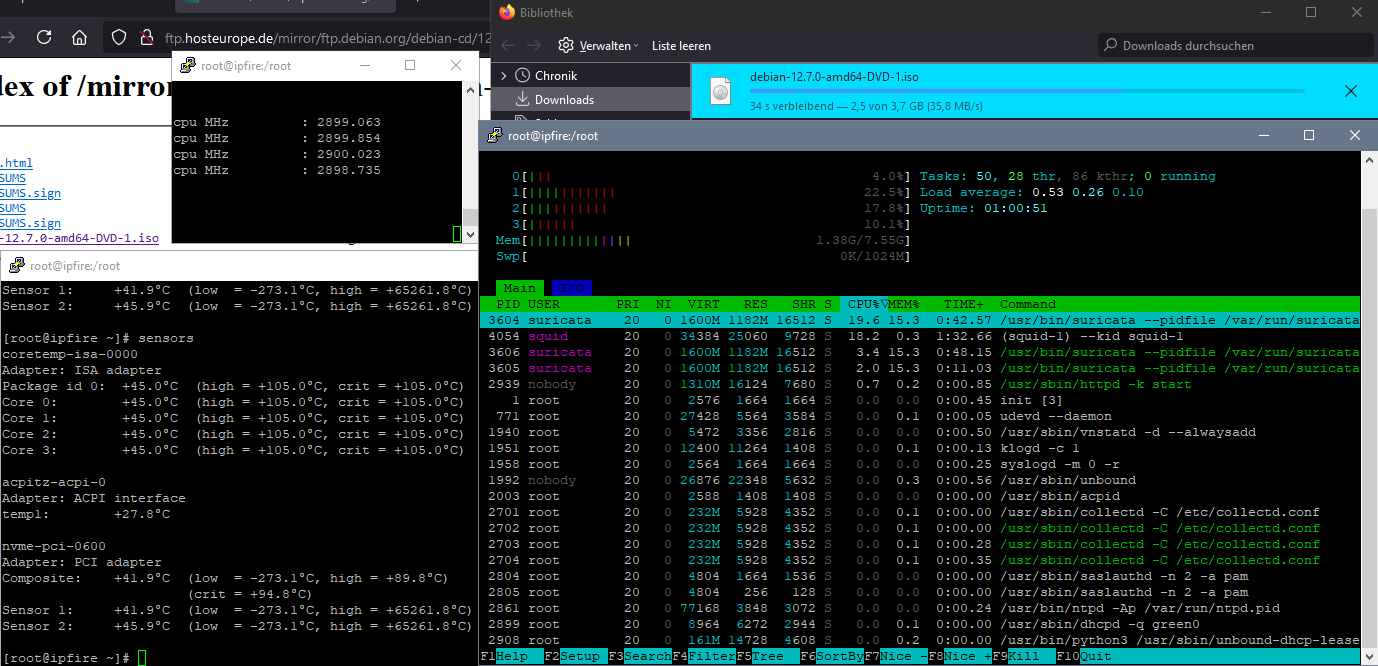Screen dimensions: 1378x666
Task: Click the browser forward arrow
Action: [x=8, y=38]
